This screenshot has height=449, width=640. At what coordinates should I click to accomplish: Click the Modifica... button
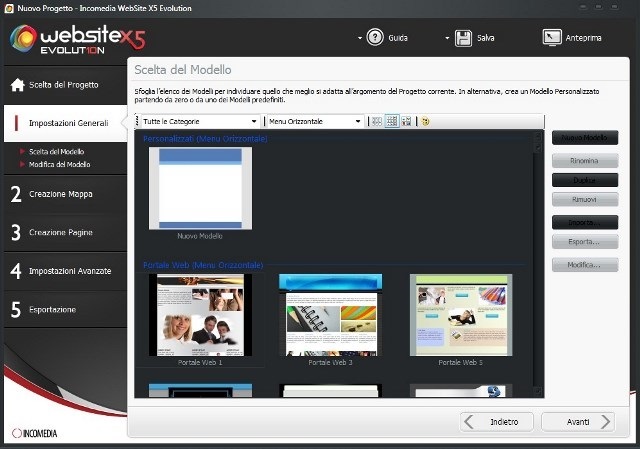pos(585,265)
